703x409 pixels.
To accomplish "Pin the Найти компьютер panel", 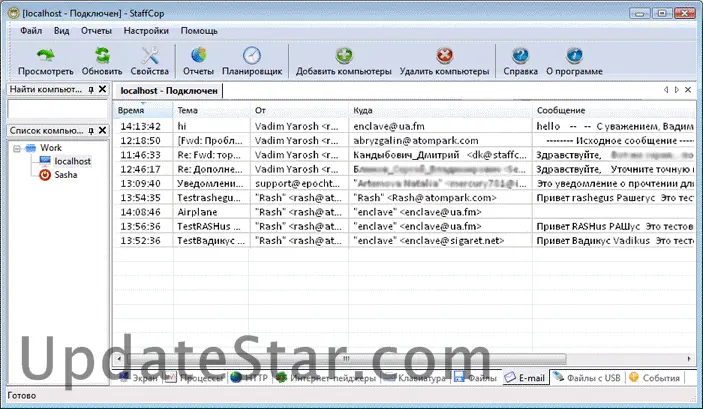I will (x=91, y=89).
